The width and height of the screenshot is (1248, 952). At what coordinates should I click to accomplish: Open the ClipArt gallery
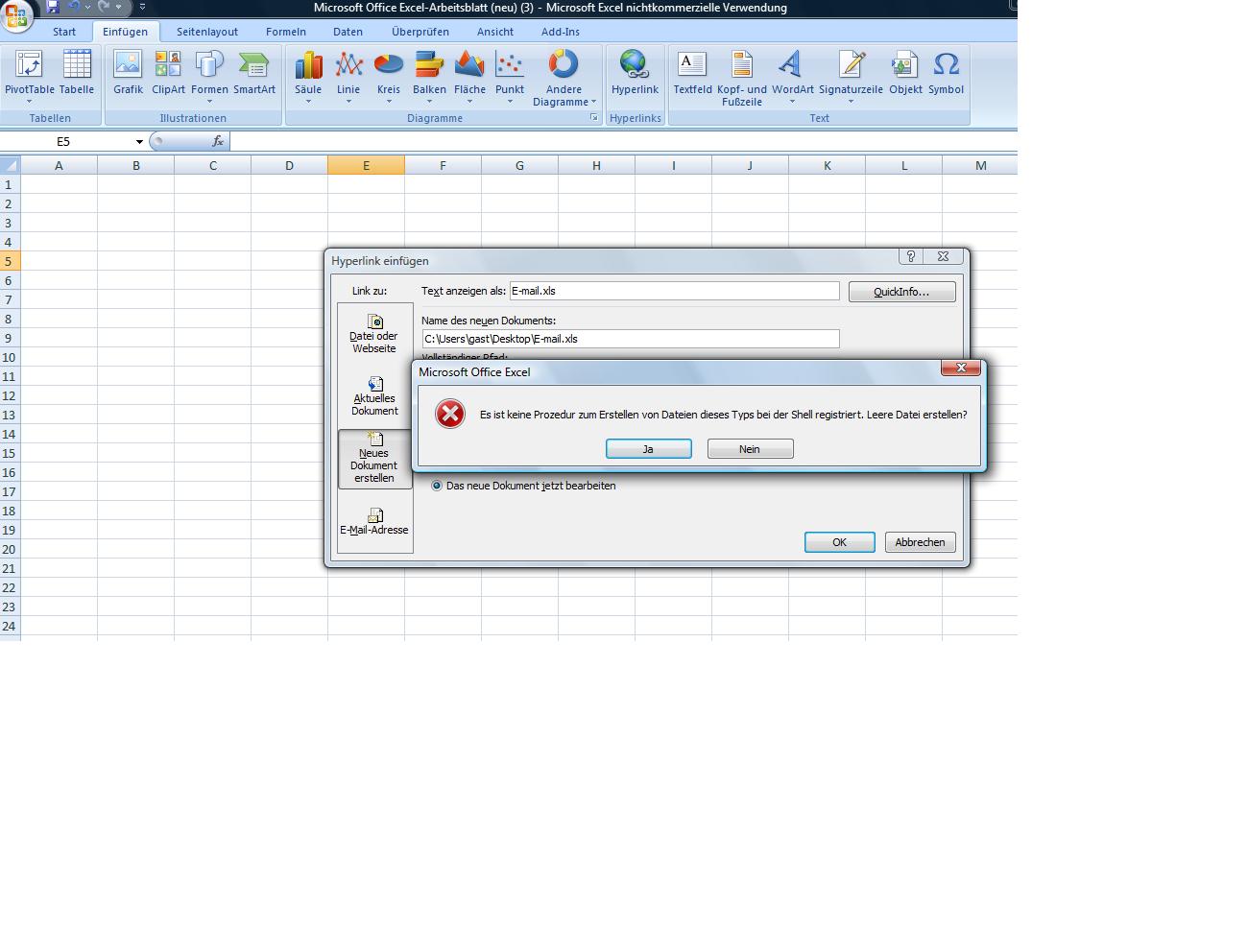(x=168, y=75)
